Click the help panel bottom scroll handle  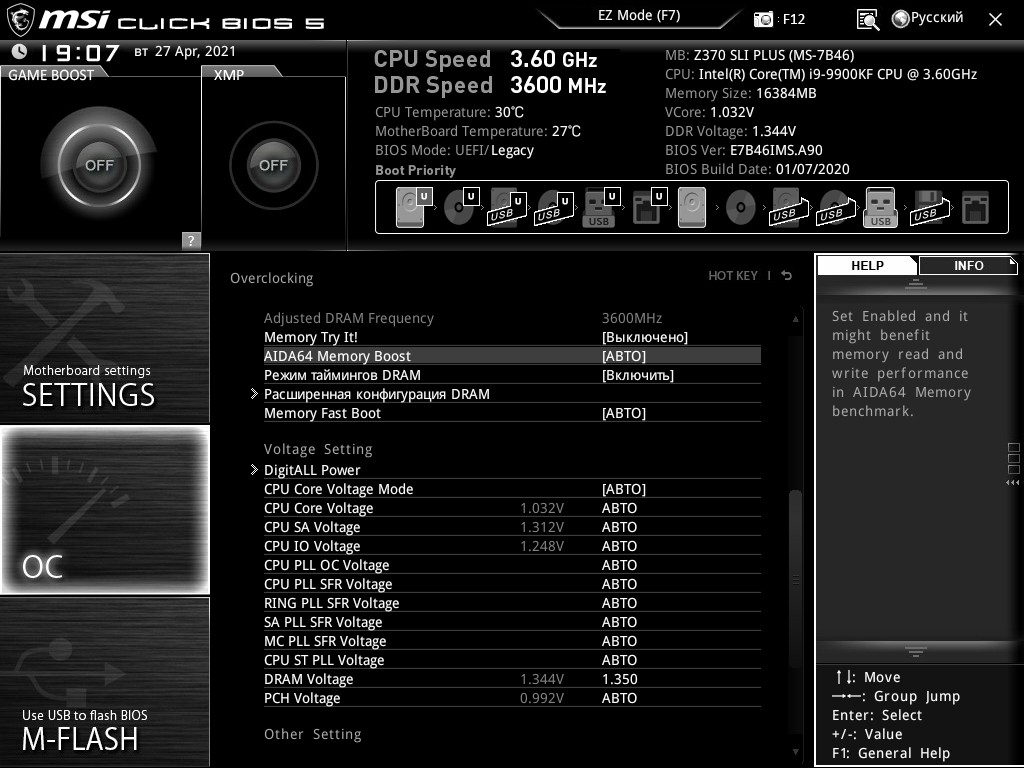916,650
